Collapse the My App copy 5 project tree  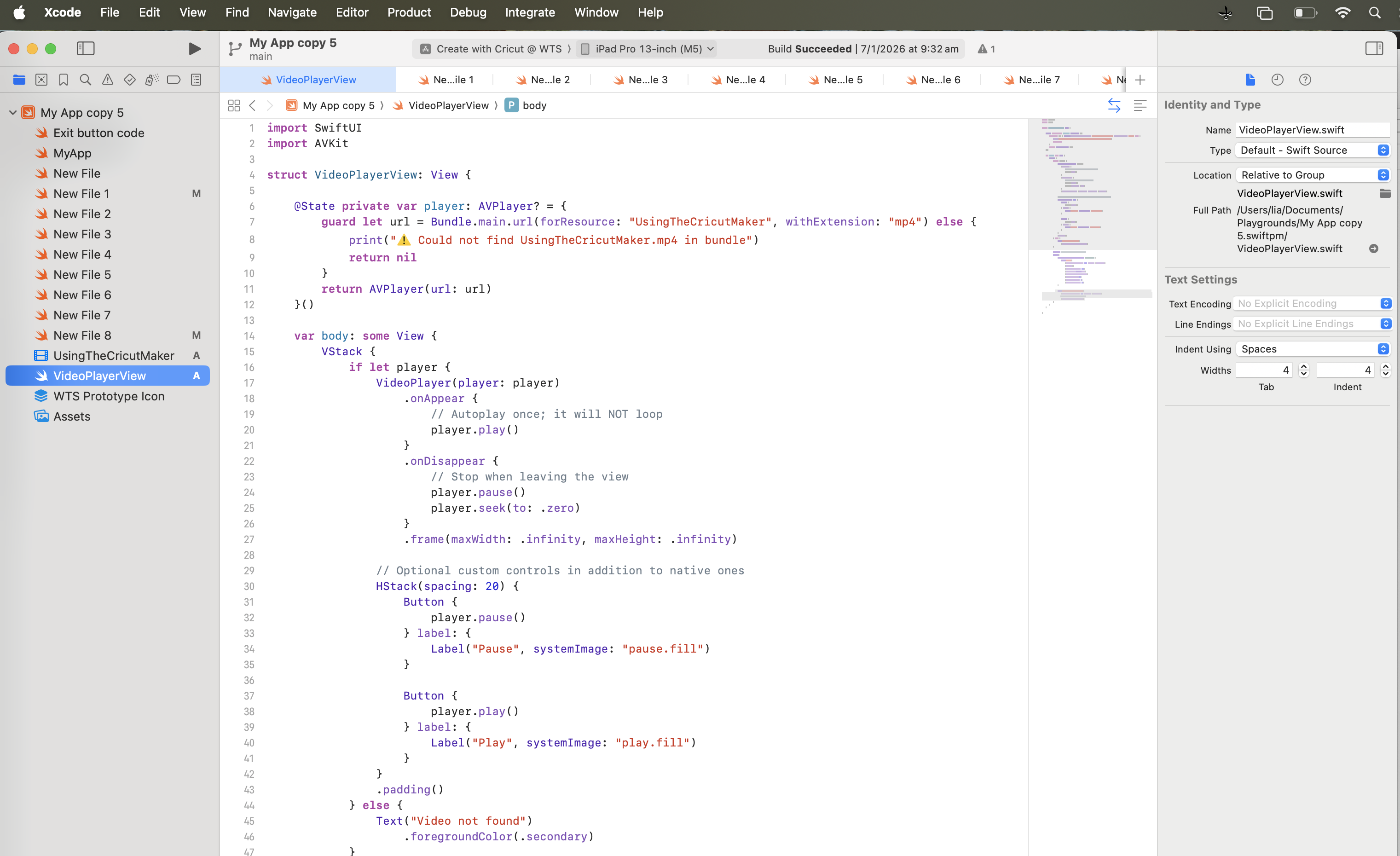coord(12,112)
